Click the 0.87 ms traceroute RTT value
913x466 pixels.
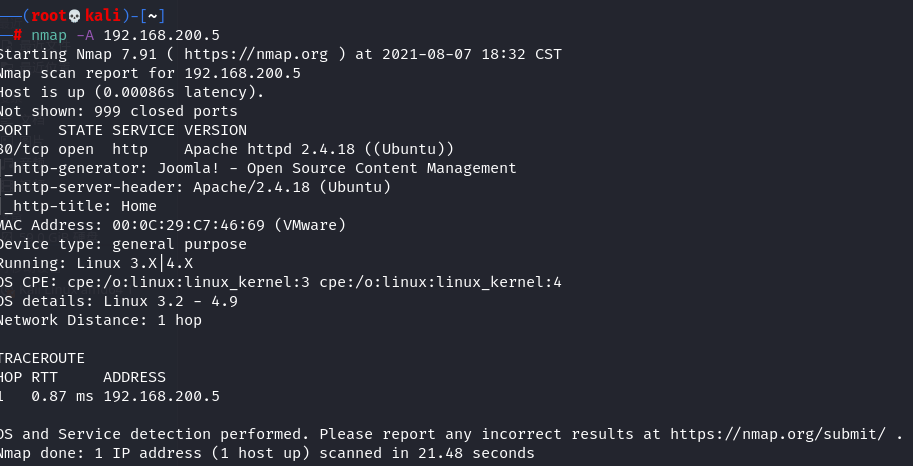click(x=62, y=397)
